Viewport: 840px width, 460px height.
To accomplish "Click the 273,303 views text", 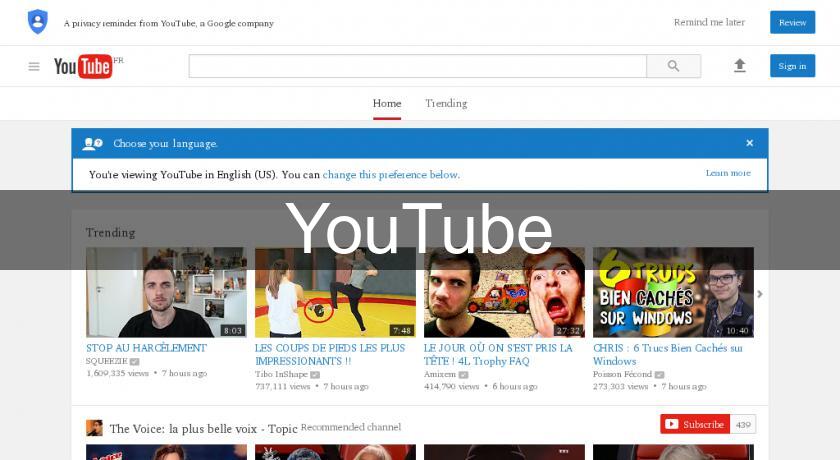I will (x=620, y=386).
